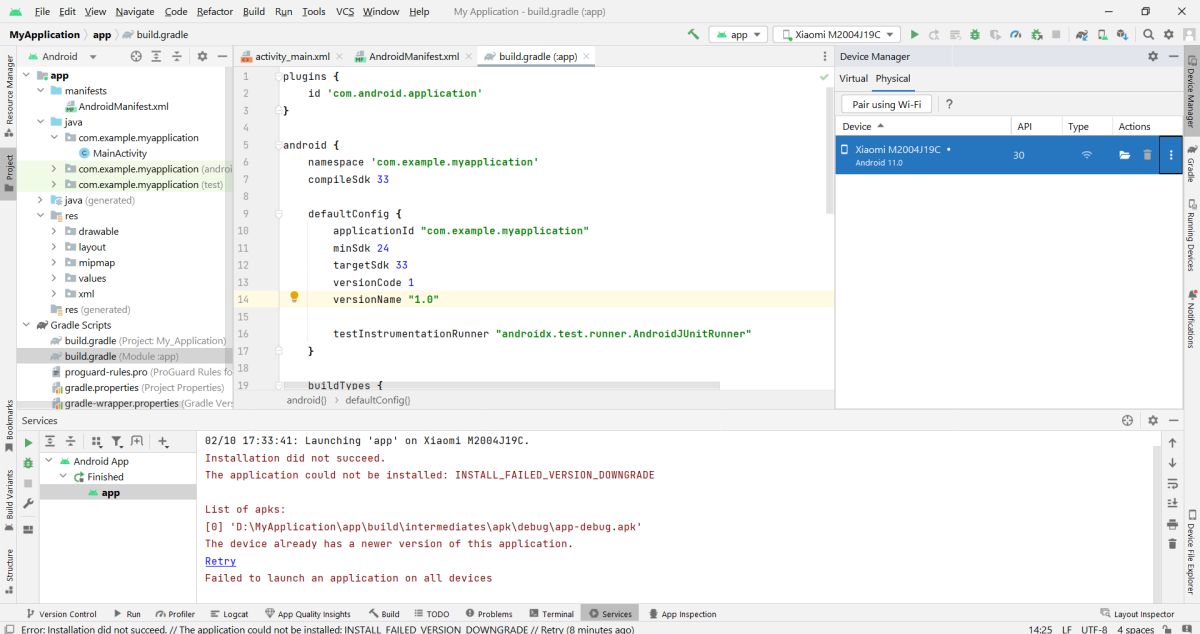Click the lightbulb intention icon on line 14
The width and height of the screenshot is (1200, 634).
pyautogui.click(x=294, y=297)
